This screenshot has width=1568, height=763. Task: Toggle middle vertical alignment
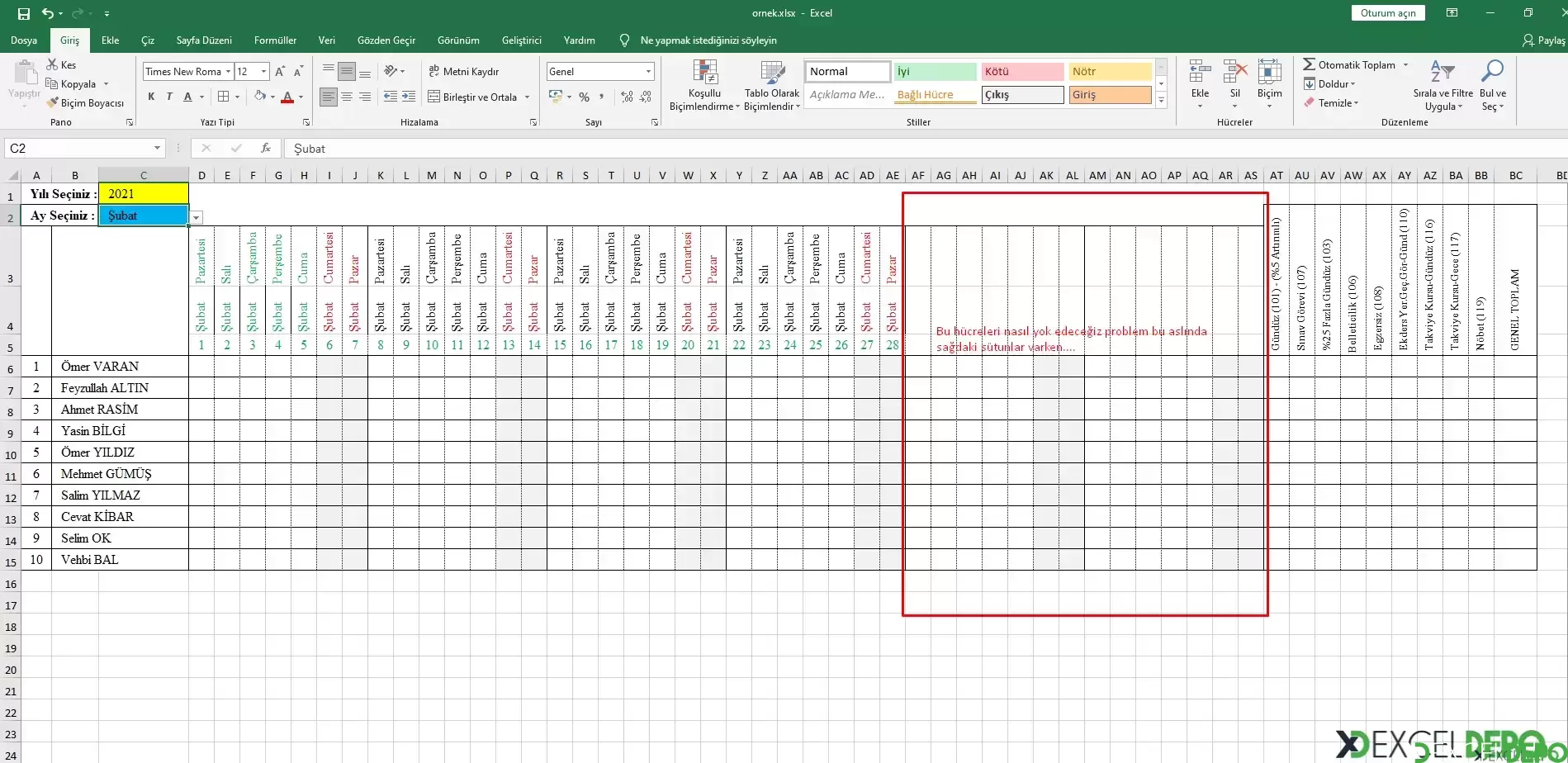point(347,72)
